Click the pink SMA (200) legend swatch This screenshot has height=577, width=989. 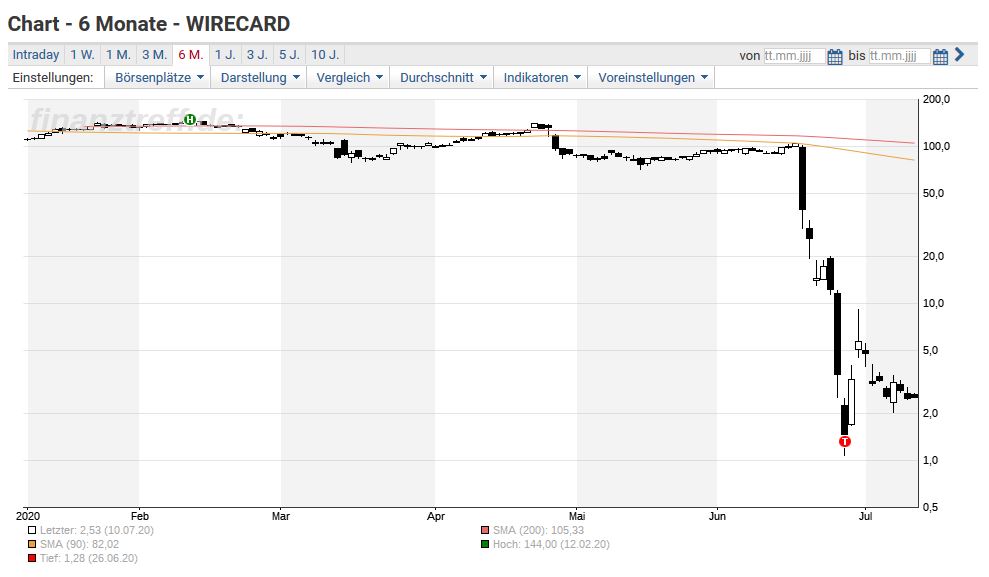[485, 530]
